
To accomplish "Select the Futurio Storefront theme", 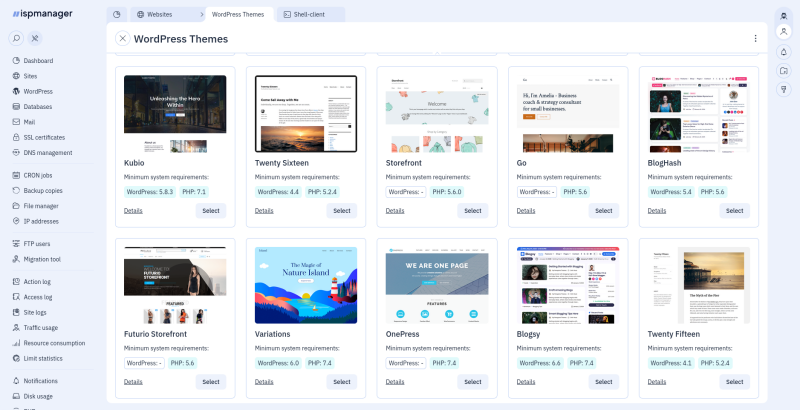I will click(x=211, y=382).
